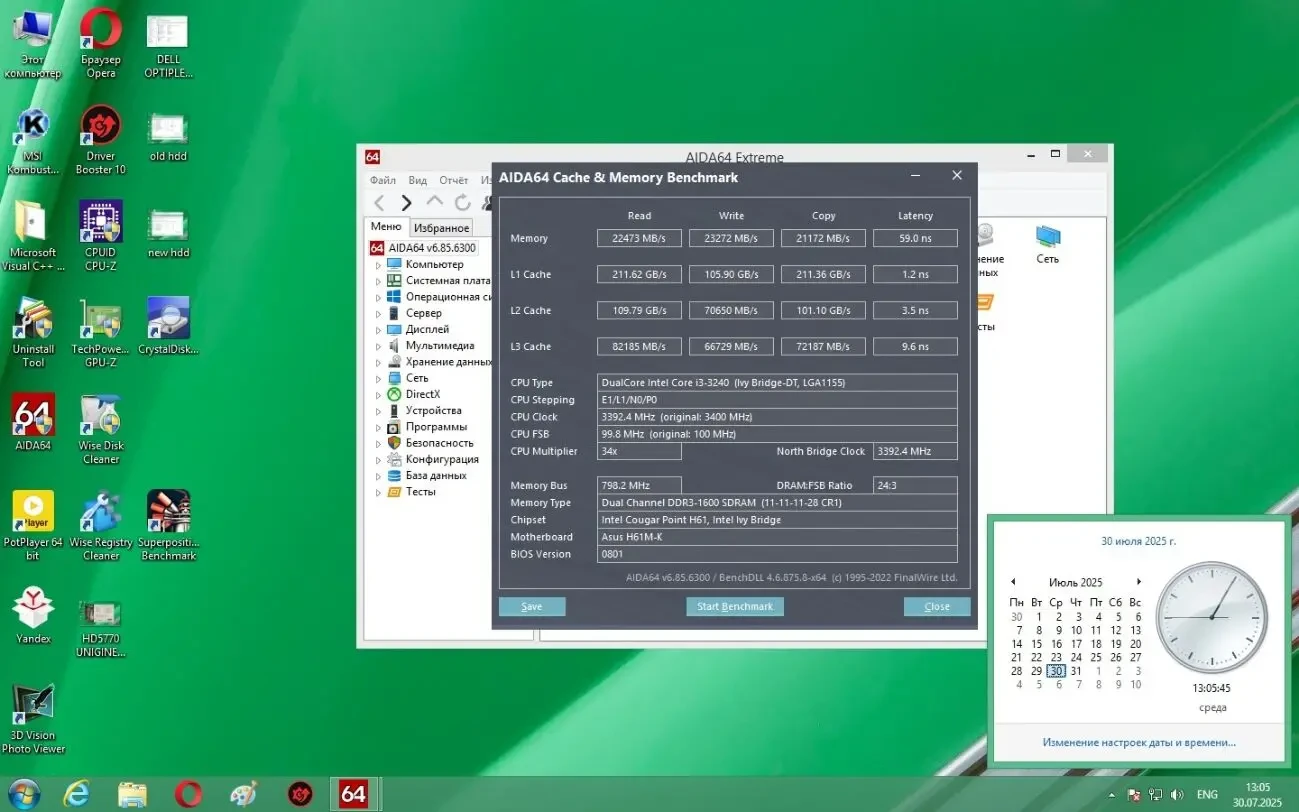Expand the Компьютер tree node
This screenshot has width=1299, height=812.
tap(378, 263)
